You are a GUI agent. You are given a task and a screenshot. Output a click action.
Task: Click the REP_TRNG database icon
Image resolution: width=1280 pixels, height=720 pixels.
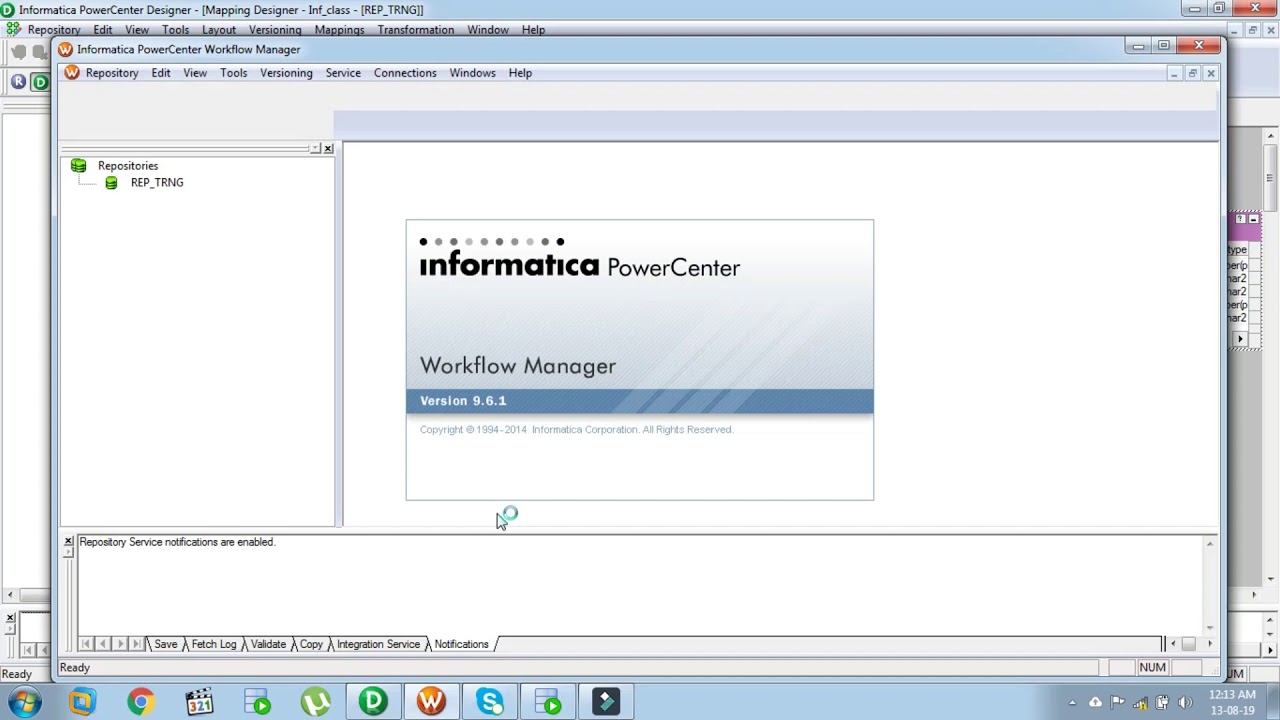pos(111,183)
